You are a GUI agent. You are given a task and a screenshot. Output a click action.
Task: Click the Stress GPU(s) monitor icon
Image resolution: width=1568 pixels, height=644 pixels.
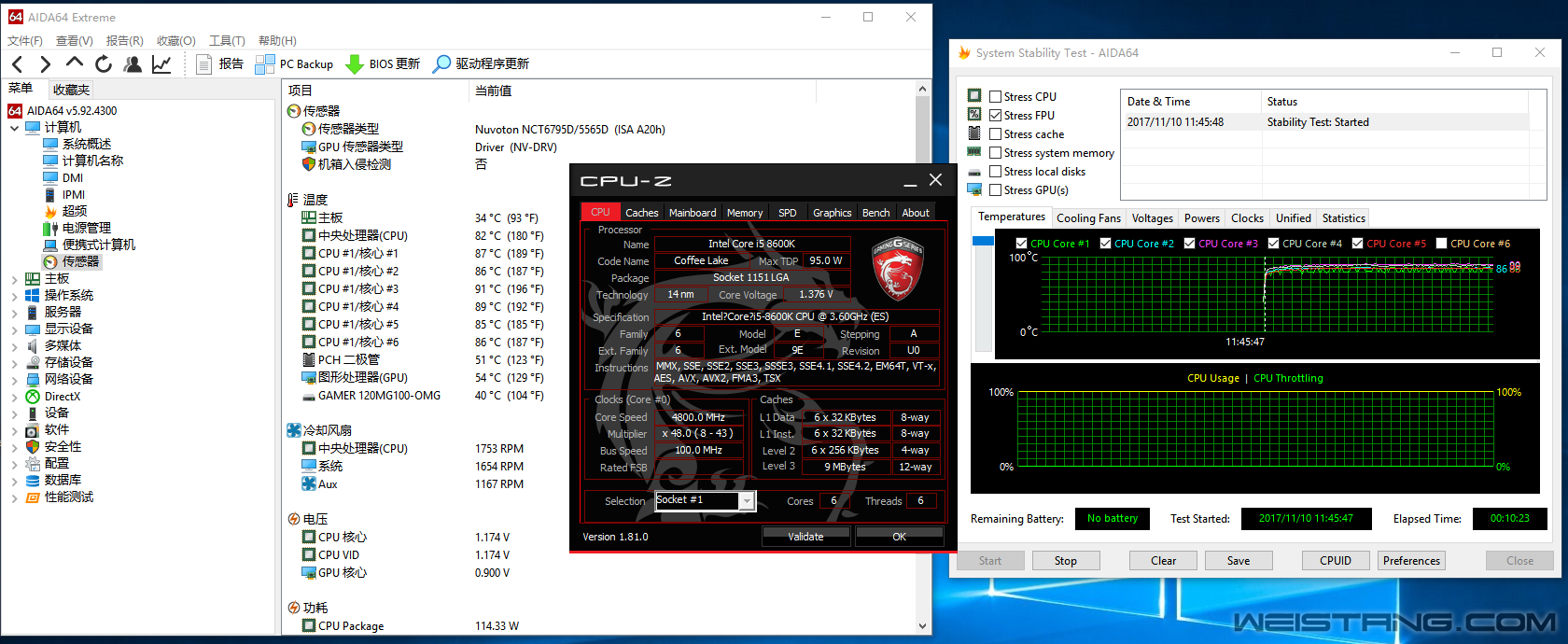pos(974,189)
